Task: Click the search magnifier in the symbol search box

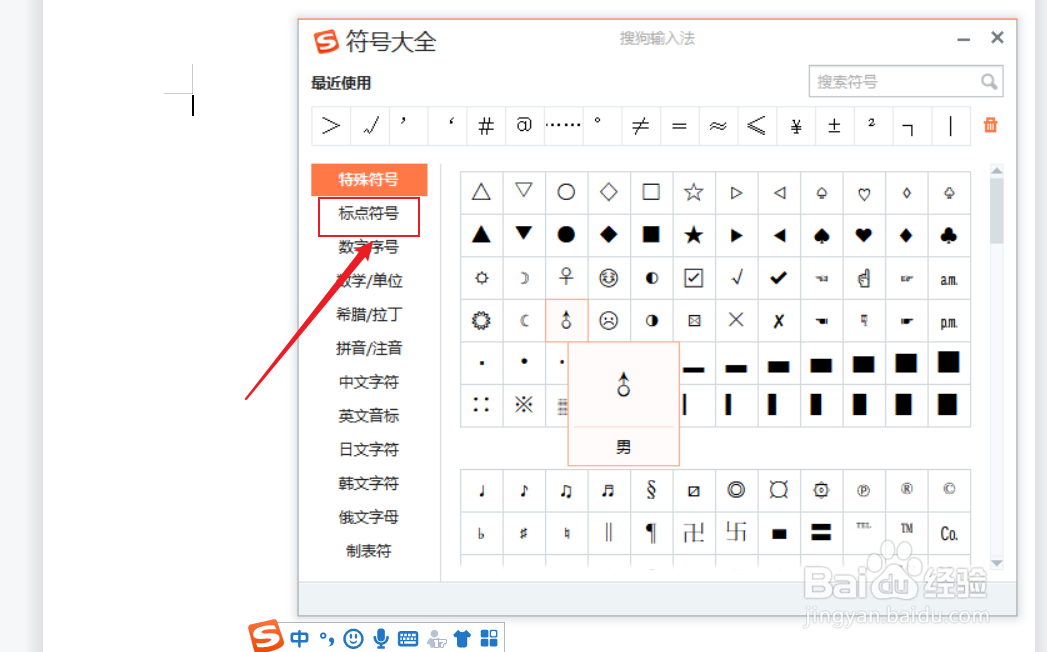Action: pos(989,81)
